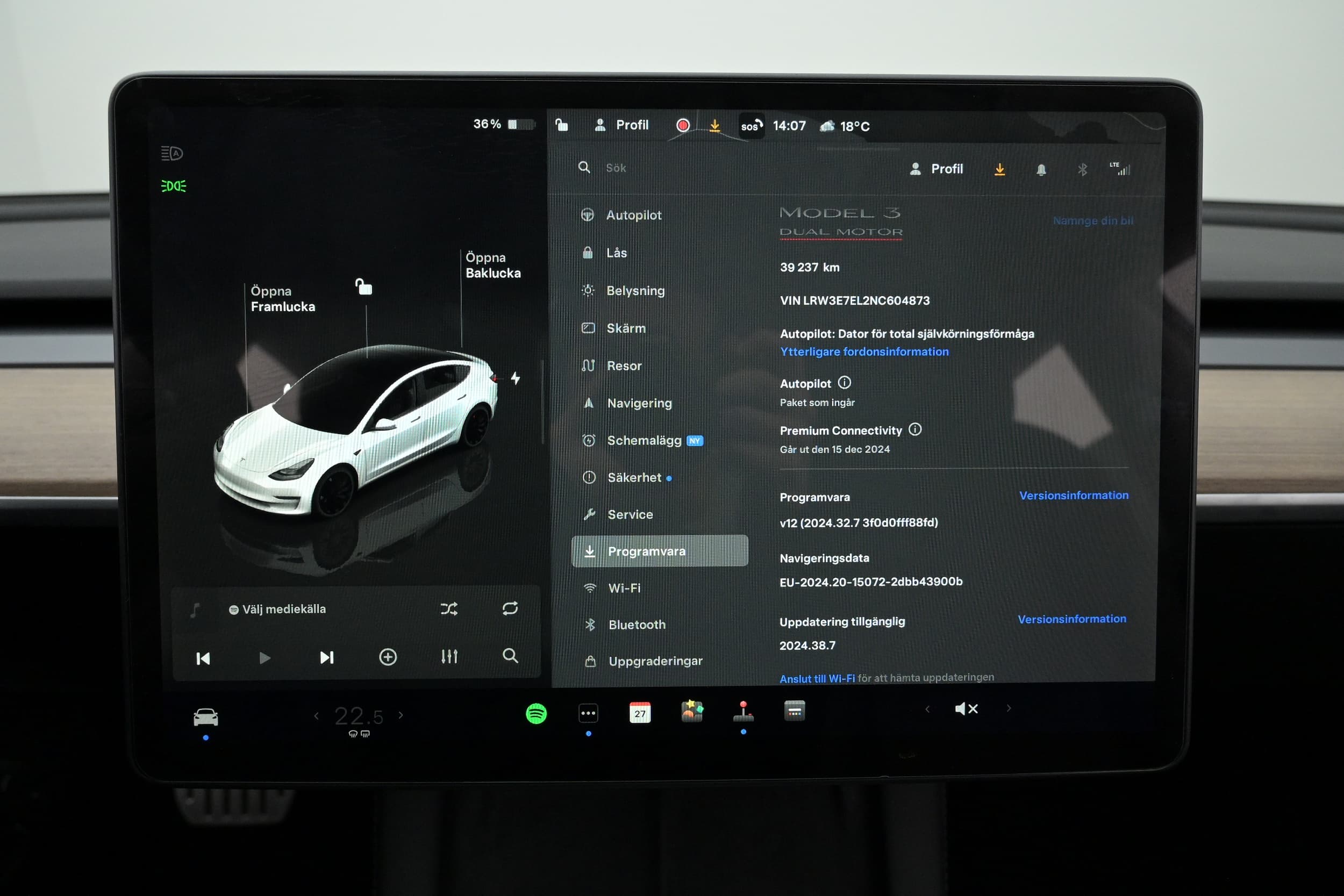Screen dimensions: 1344x896
Task: Open Profil dropdown in settings header
Action: [936, 169]
